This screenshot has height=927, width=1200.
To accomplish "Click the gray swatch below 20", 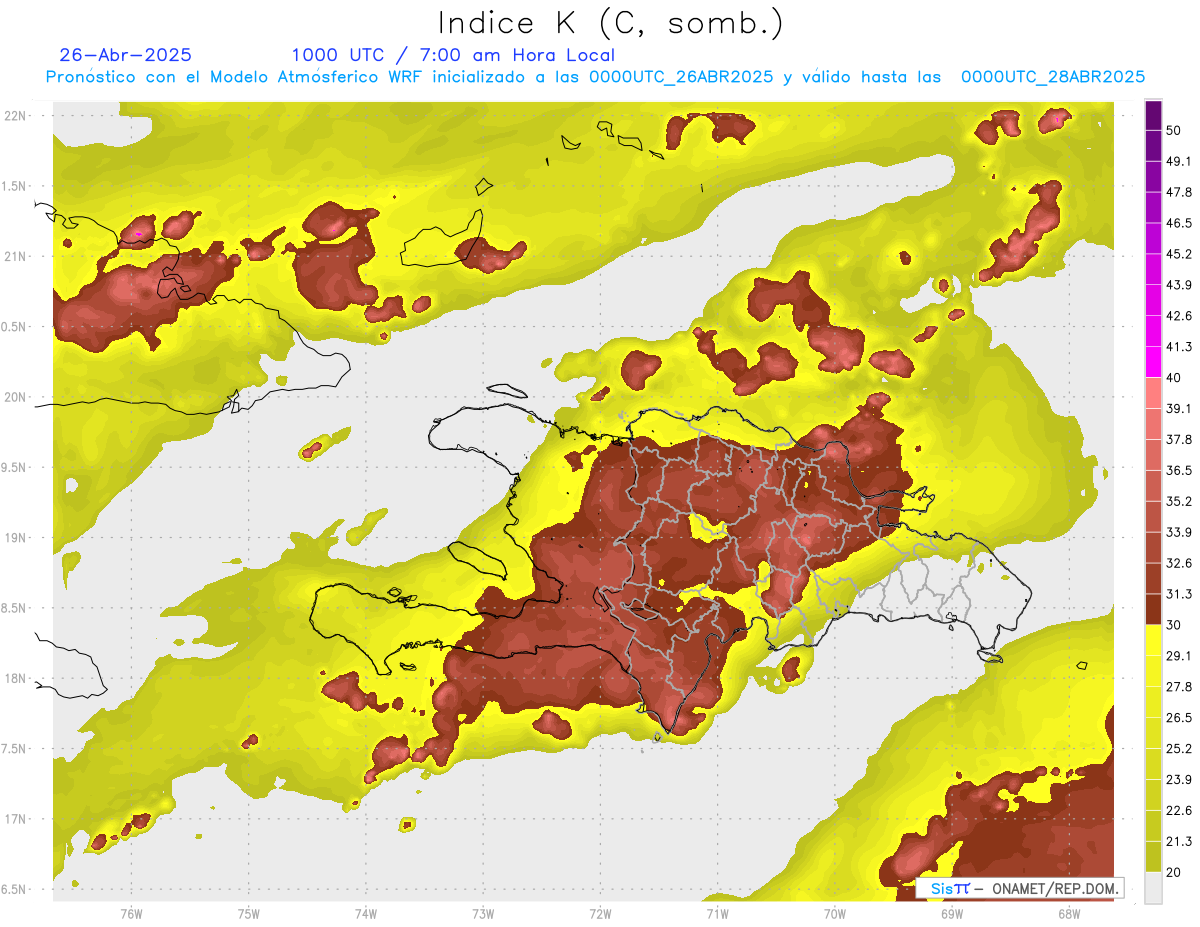I will click(x=1154, y=888).
